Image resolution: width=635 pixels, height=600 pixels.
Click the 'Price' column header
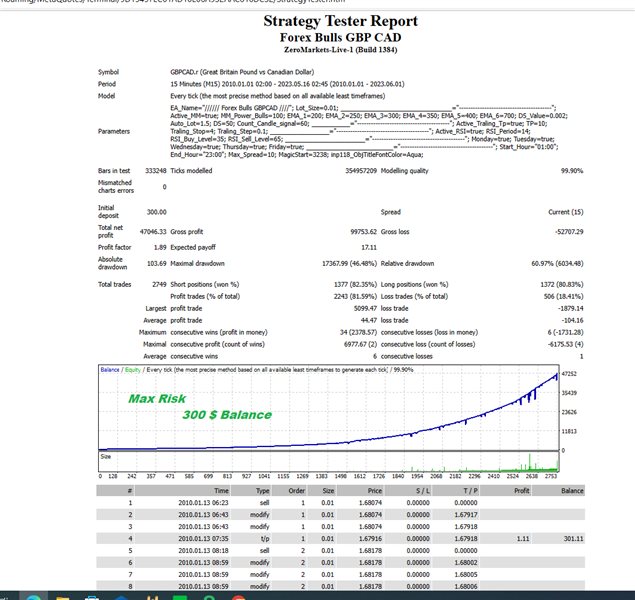(375, 491)
